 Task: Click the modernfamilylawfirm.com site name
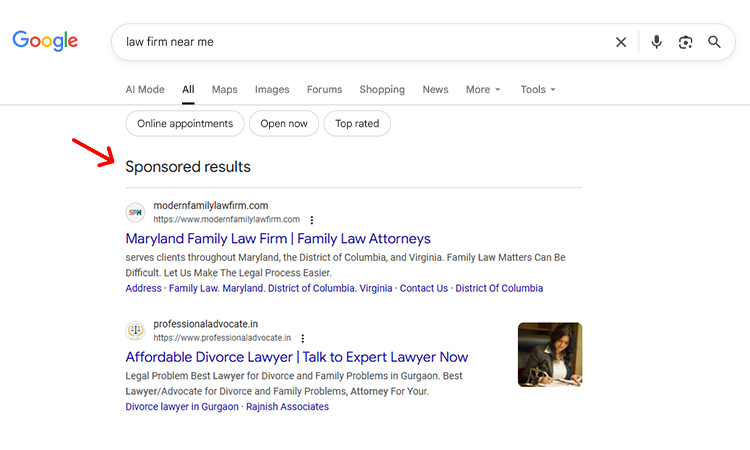click(210, 206)
